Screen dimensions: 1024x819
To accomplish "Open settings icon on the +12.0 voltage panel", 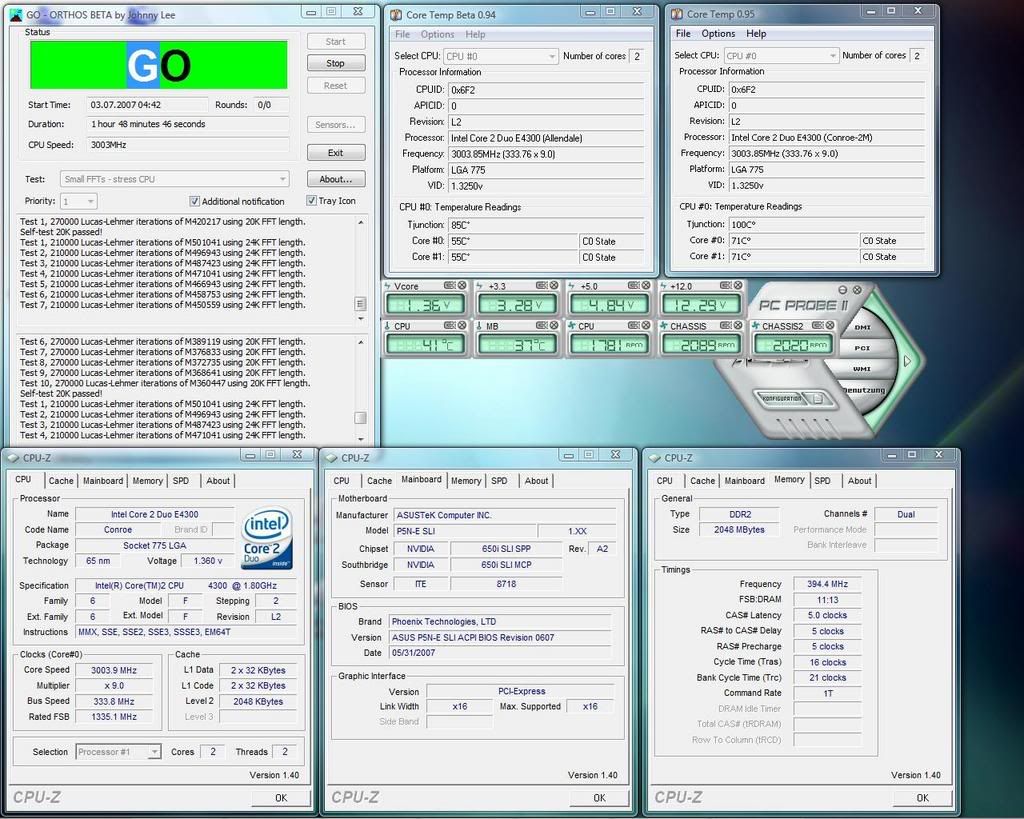I will click(x=726, y=285).
